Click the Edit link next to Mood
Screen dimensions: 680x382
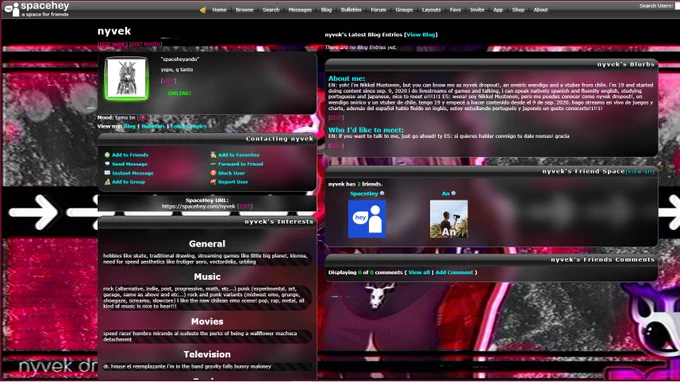pos(143,118)
